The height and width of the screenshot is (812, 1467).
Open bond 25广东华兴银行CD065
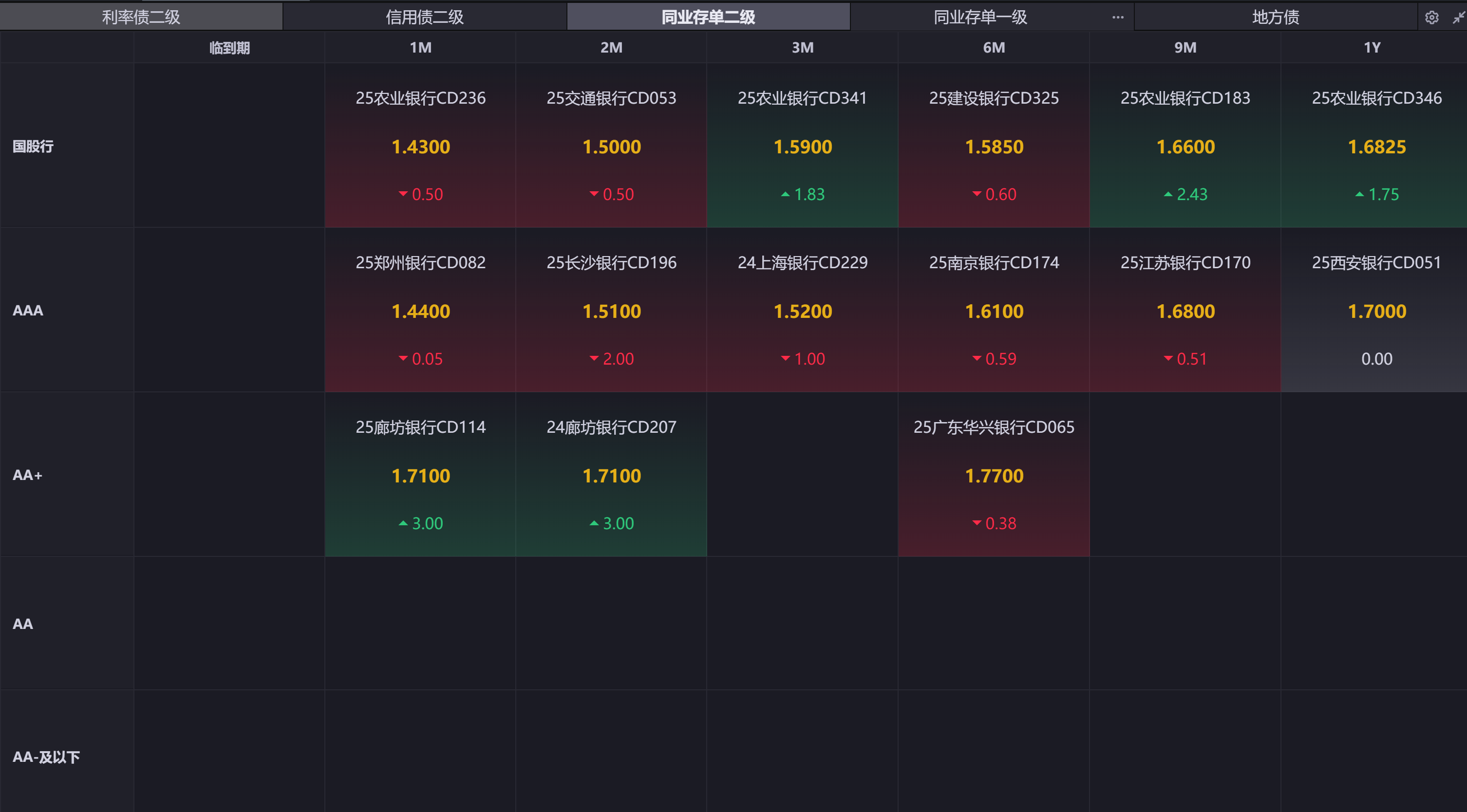click(x=994, y=427)
